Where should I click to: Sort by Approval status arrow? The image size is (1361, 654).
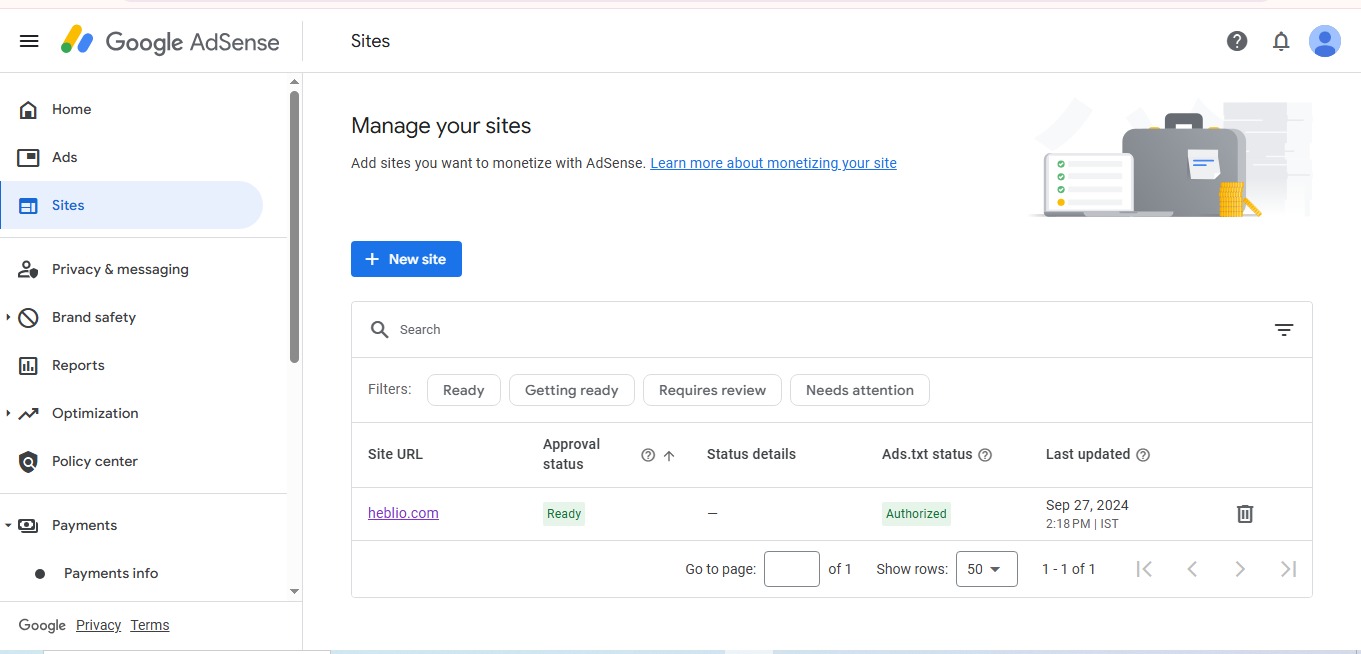click(x=669, y=455)
